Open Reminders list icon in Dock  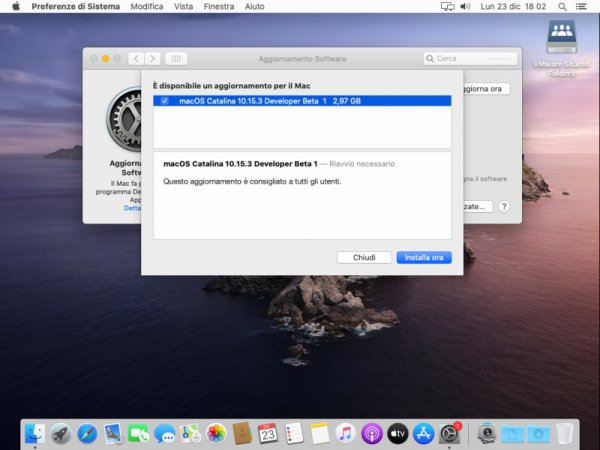coord(294,434)
